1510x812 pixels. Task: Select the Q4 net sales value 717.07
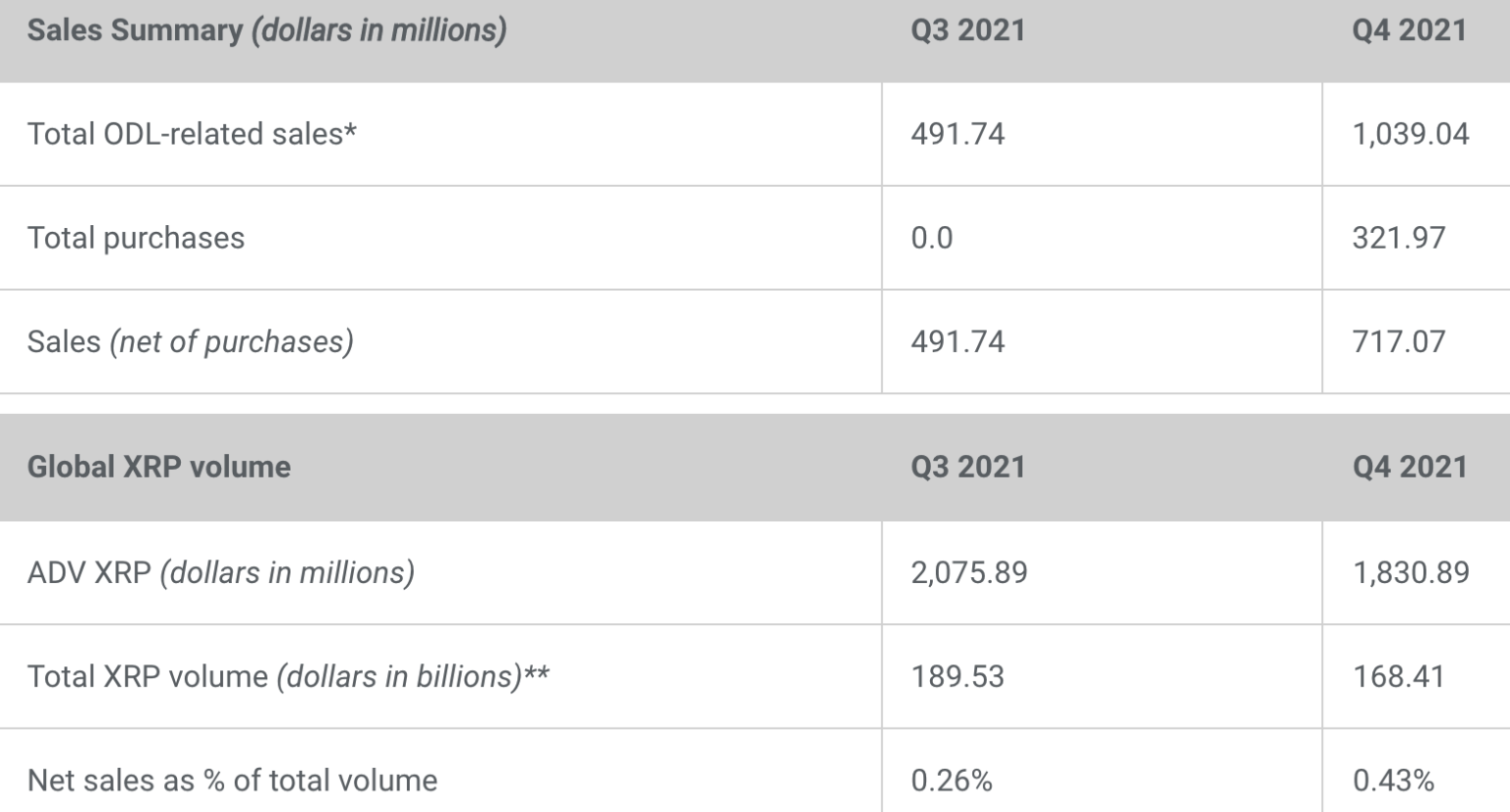pyautogui.click(x=1399, y=341)
